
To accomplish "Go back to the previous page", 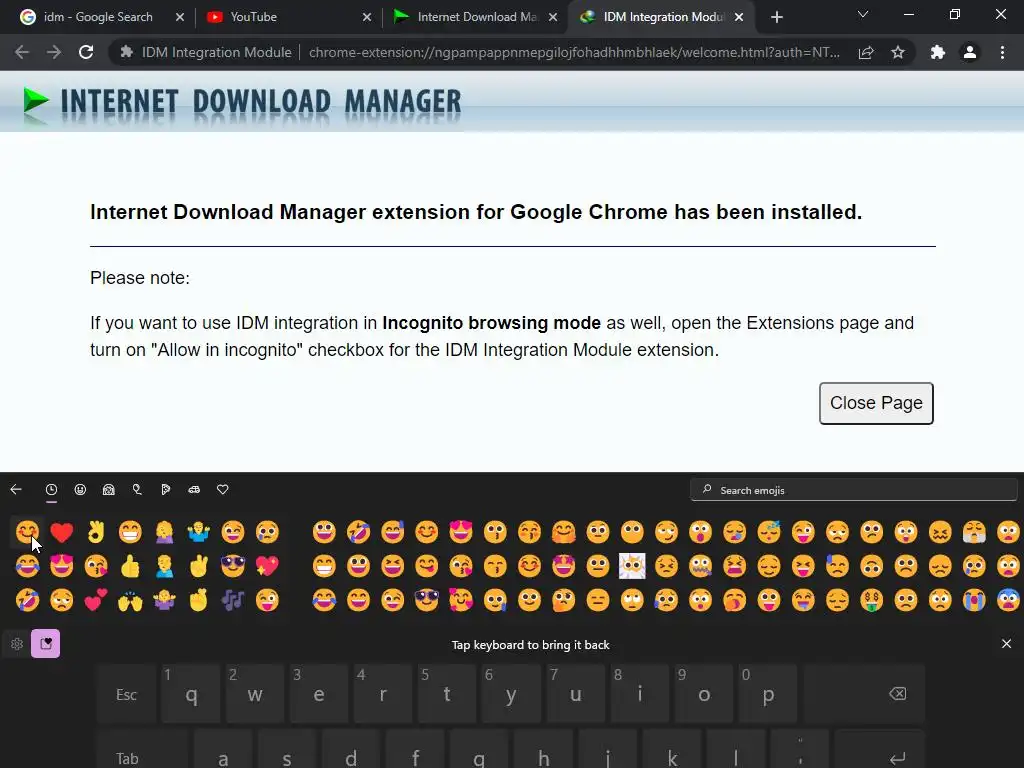I will click(22, 52).
